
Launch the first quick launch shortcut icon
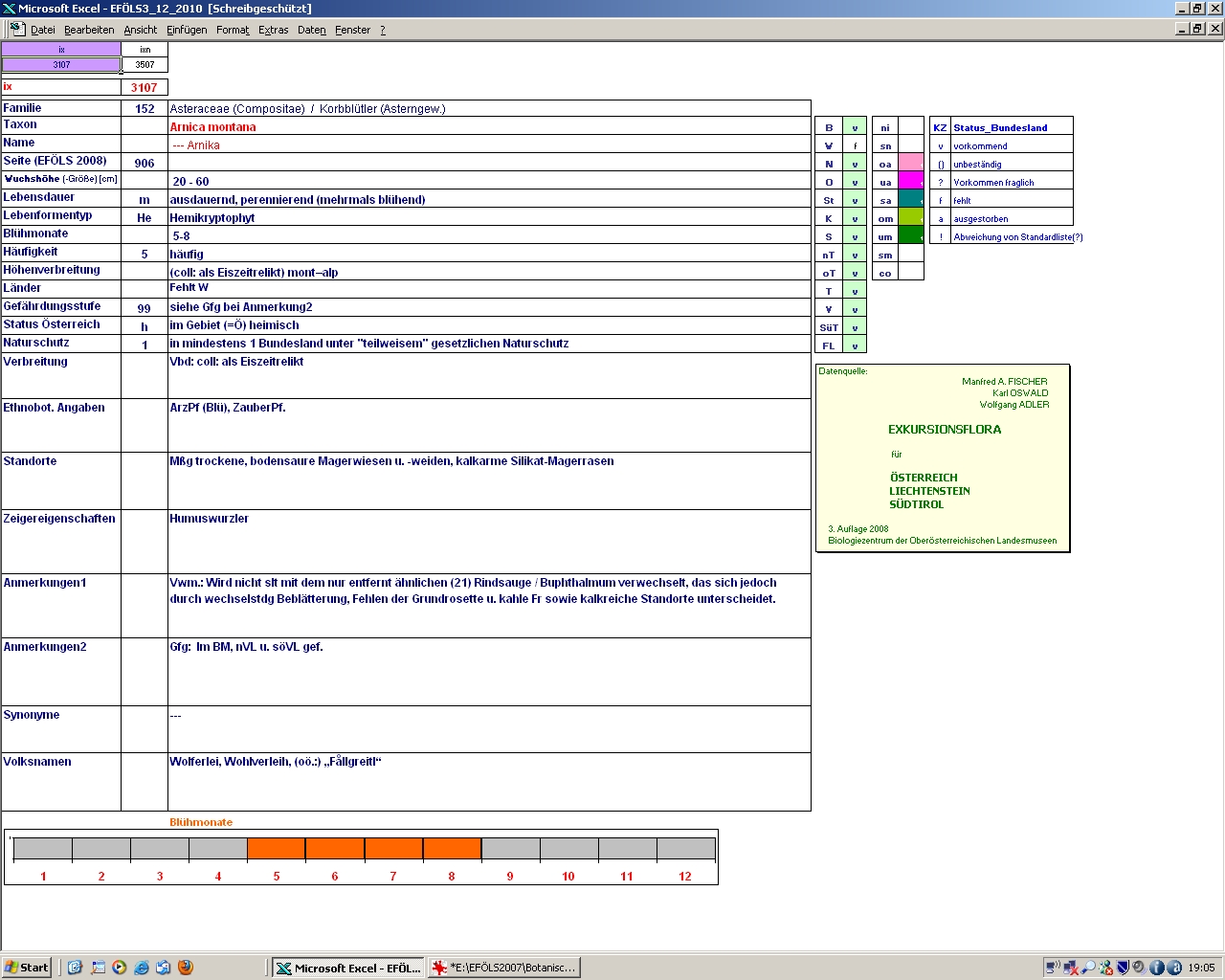click(75, 968)
